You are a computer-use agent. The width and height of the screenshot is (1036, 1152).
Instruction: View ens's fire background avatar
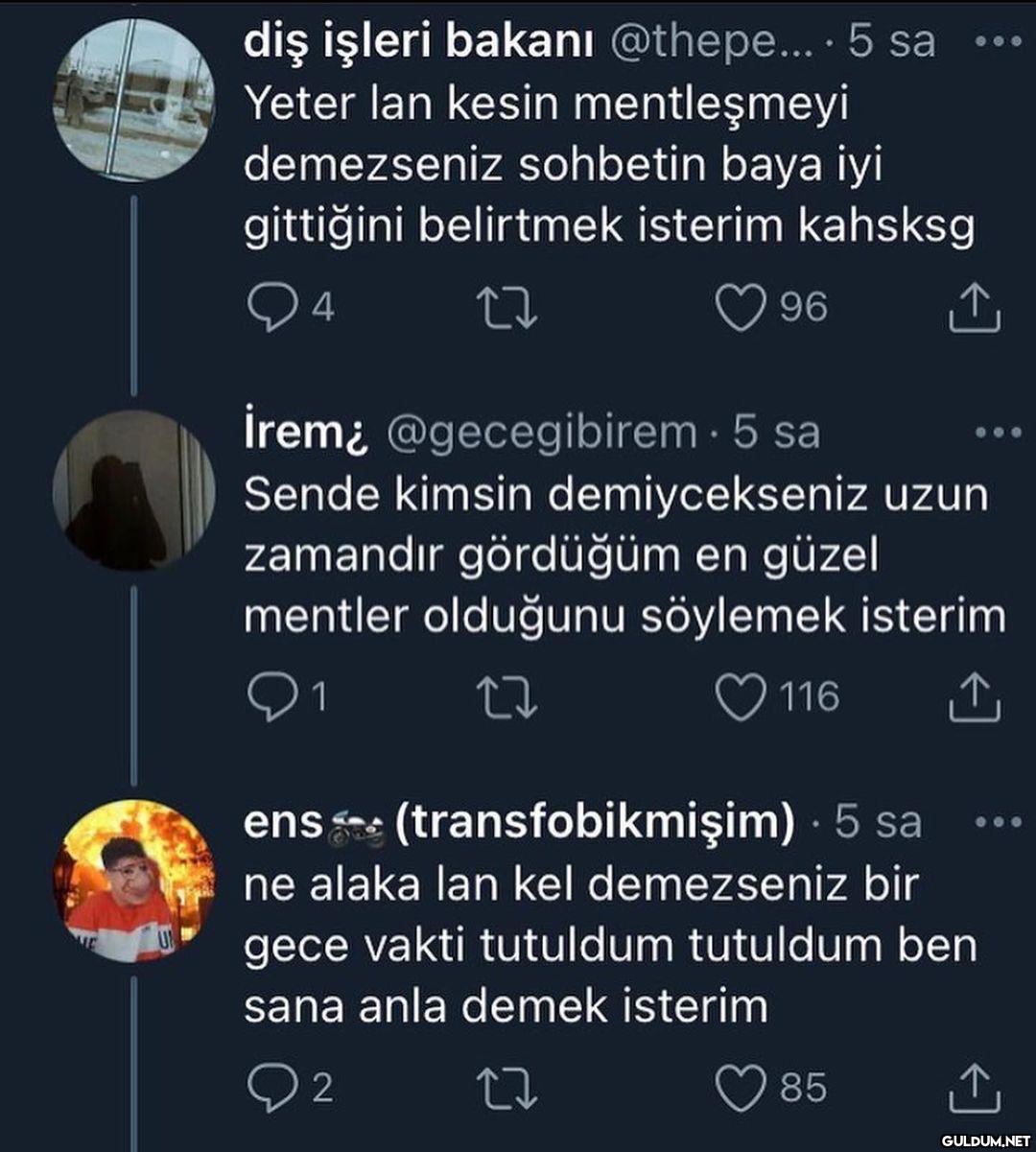(x=133, y=880)
